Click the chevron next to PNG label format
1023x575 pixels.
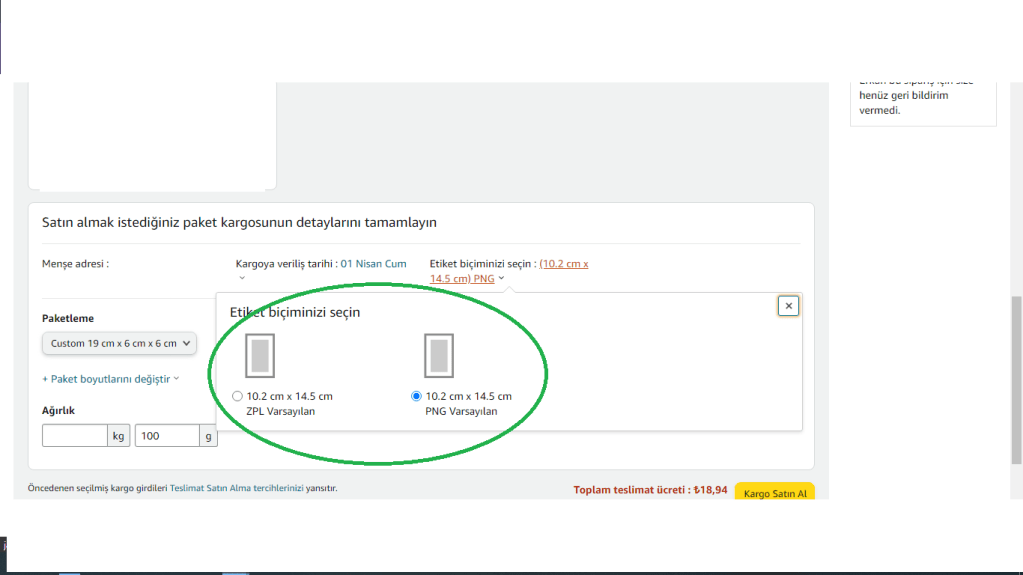tap(501, 279)
